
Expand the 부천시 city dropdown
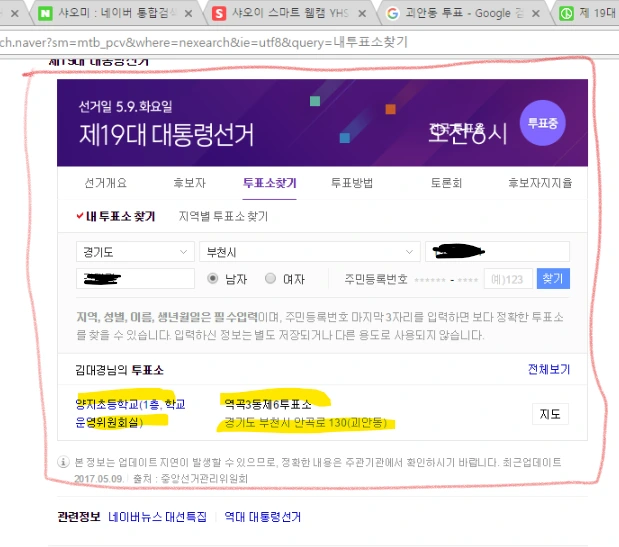310,251
